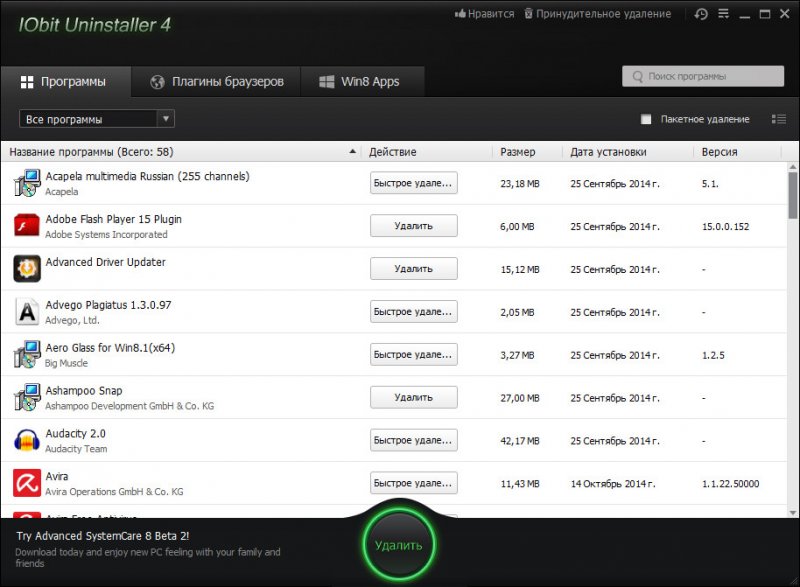The height and width of the screenshot is (587, 800).
Task: Click Быстрое удале... for Audacity 2.0
Action: pyautogui.click(x=413, y=440)
